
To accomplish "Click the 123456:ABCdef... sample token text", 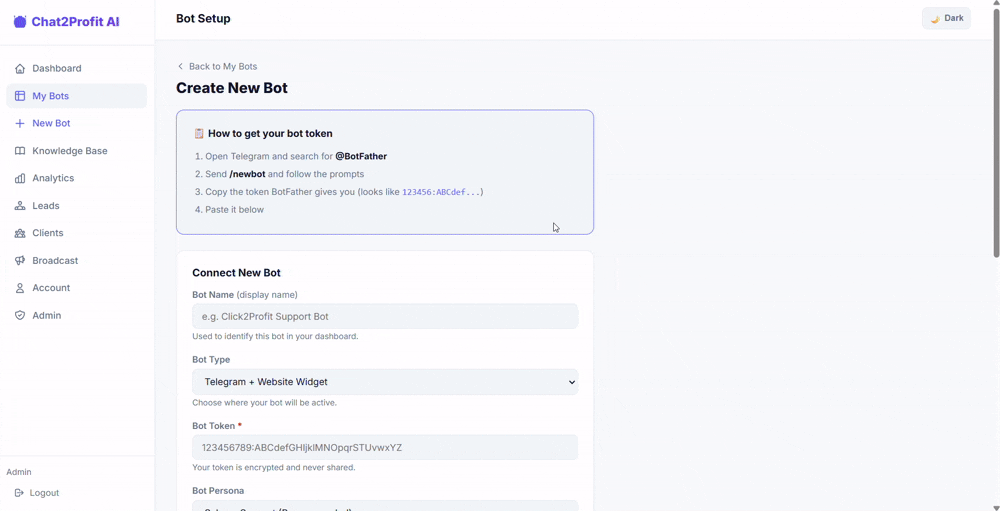I will pos(441,191).
